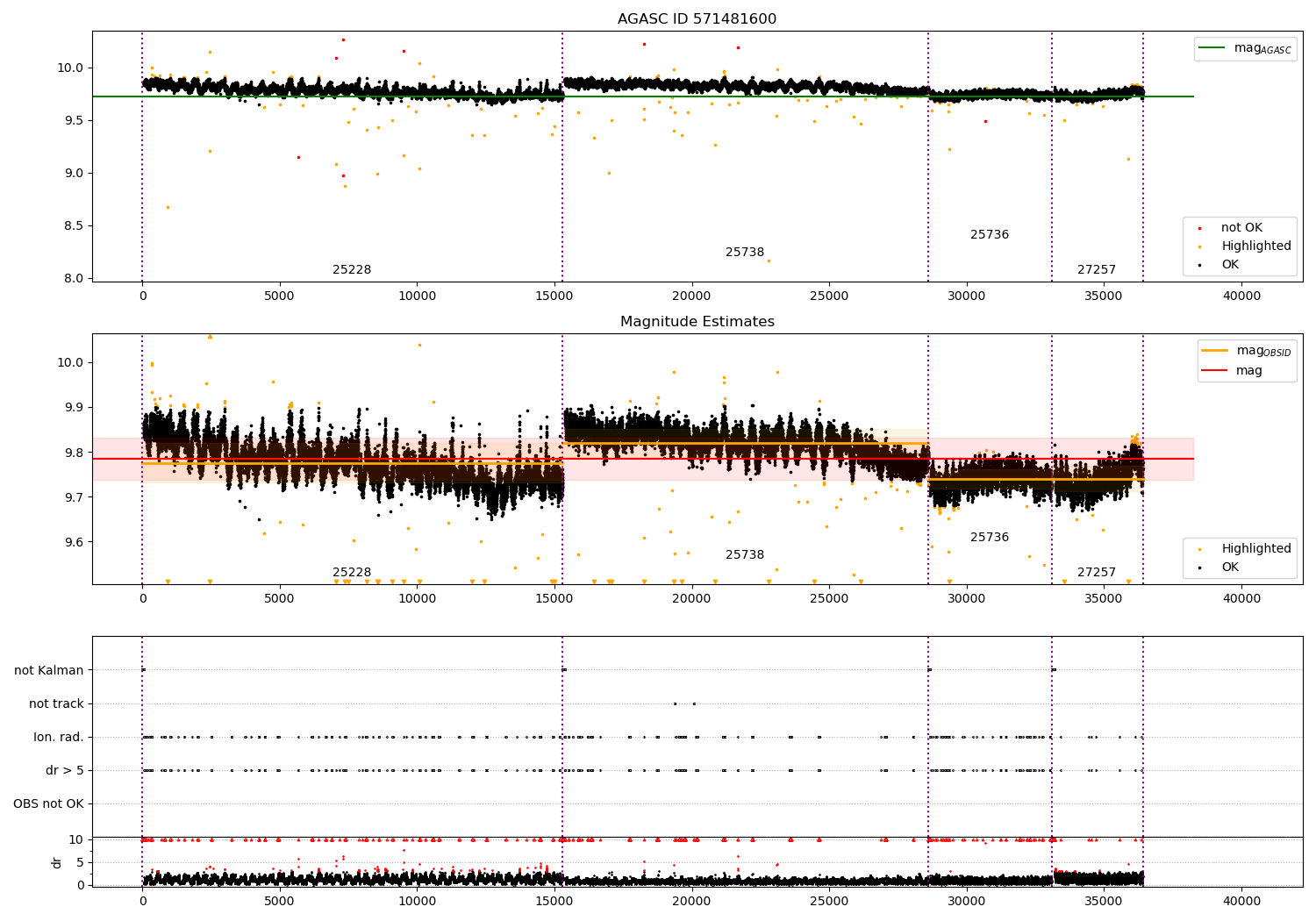Click OBSID label 25736 in the top plot

coord(990,235)
